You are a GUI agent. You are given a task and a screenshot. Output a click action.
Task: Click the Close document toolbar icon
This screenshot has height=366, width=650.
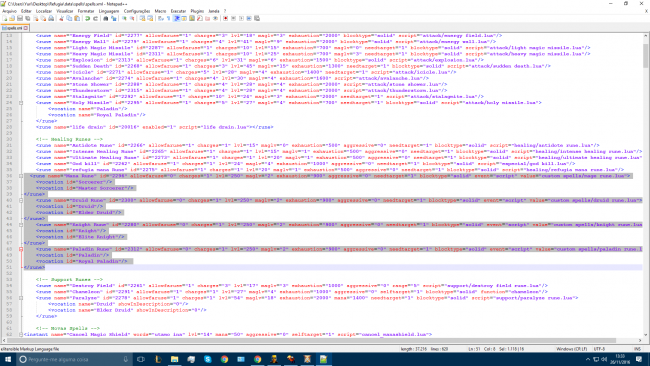point(36,18)
